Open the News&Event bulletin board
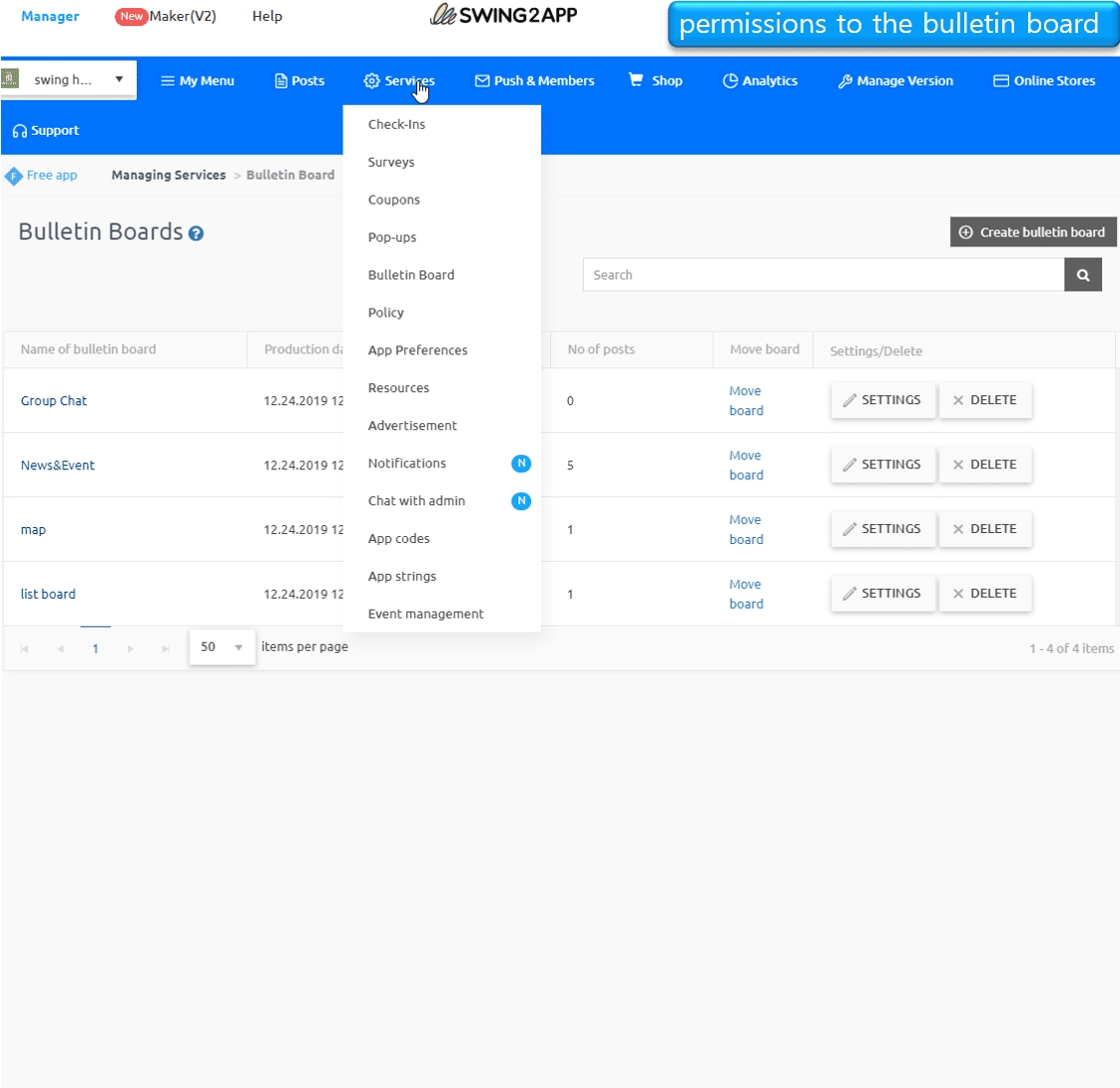This screenshot has width=1120, height=1088. (x=57, y=465)
